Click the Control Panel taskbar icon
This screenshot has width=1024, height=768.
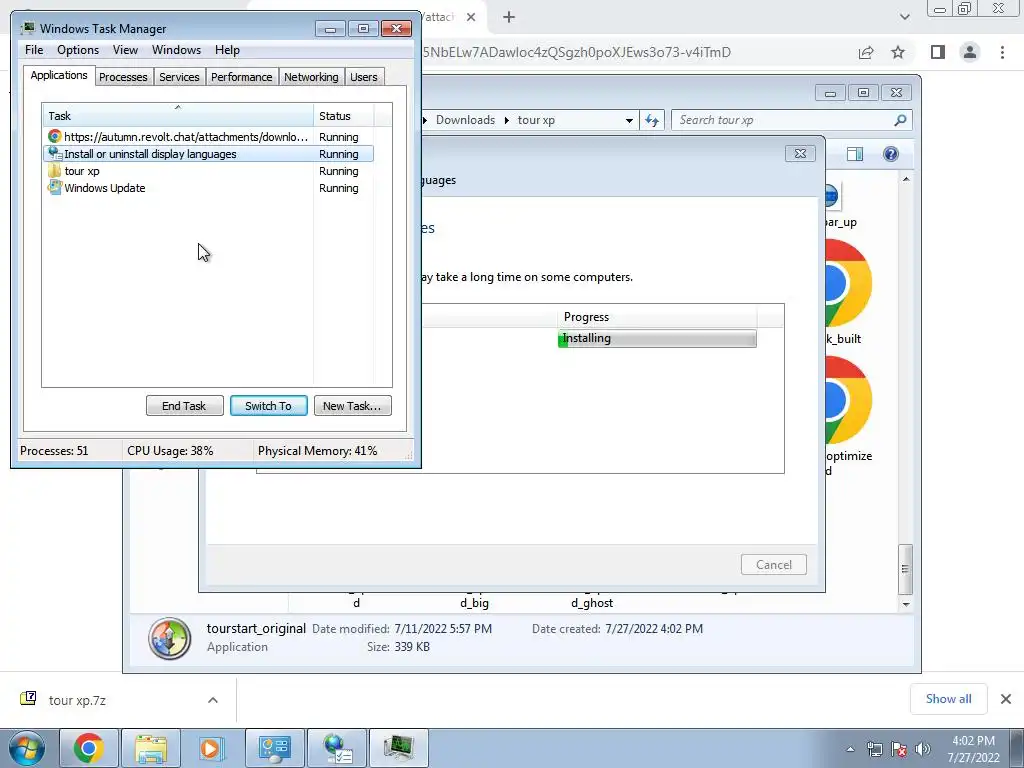pyautogui.click(x=274, y=748)
